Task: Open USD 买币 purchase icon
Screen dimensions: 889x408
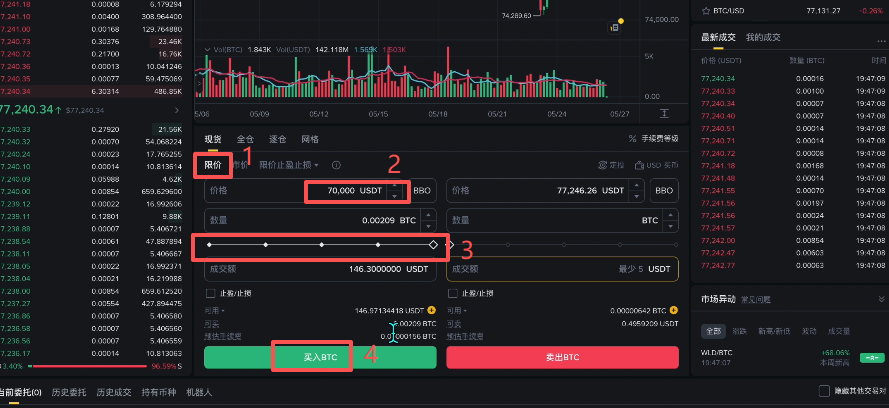Action: [x=639, y=165]
